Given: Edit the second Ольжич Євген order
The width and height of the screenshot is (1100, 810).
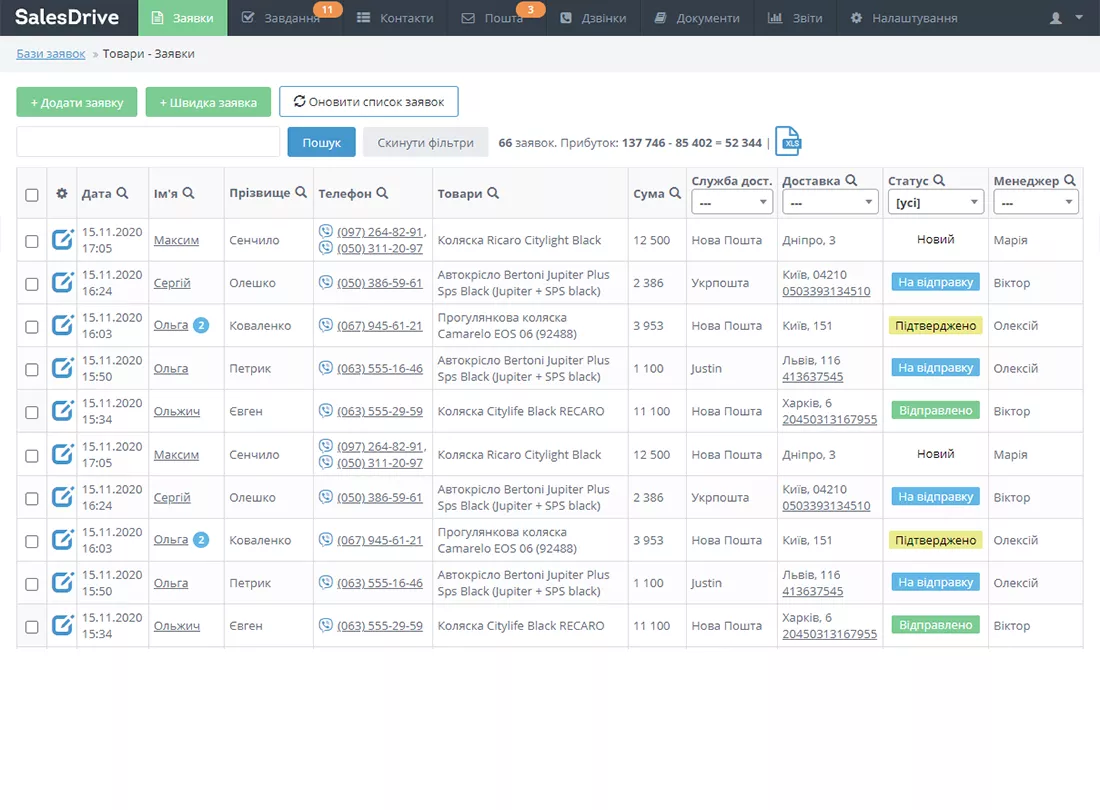Looking at the screenshot, I should click(x=62, y=626).
